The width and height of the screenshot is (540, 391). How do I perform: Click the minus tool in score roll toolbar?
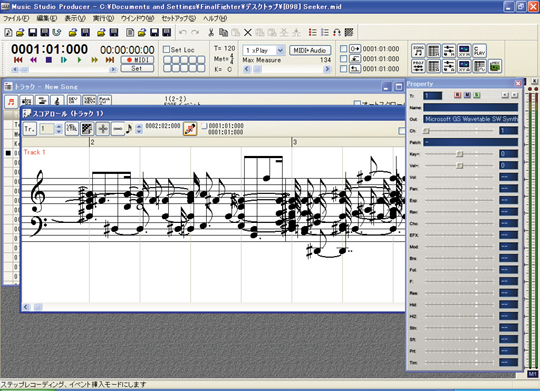[118, 129]
